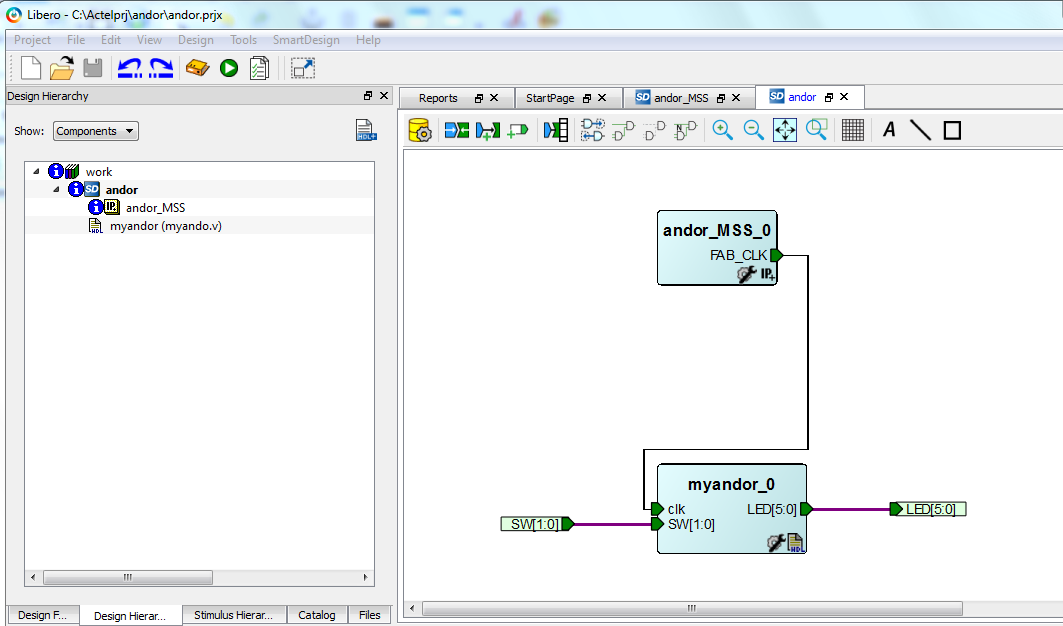1063x626 pixels.
Task: Switch to the andor_MSS tab
Action: (680, 98)
